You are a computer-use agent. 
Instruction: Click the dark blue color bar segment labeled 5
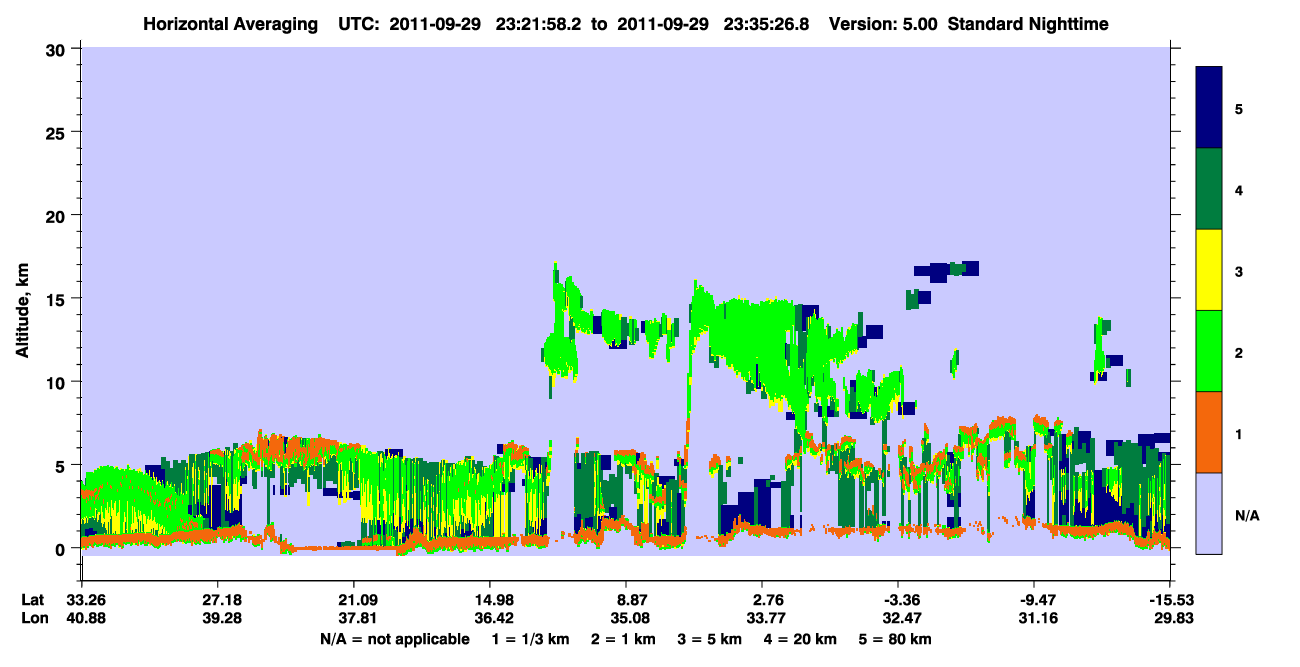1209,108
